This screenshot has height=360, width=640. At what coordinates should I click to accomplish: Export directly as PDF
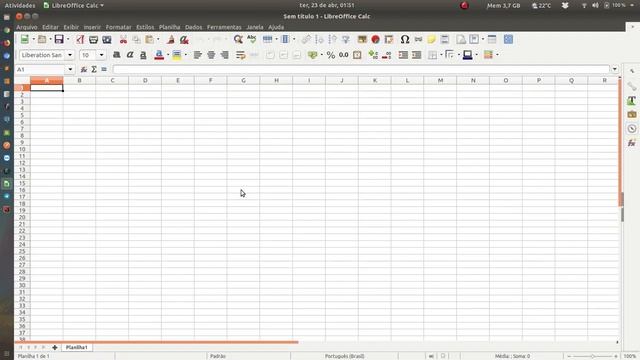80,39
